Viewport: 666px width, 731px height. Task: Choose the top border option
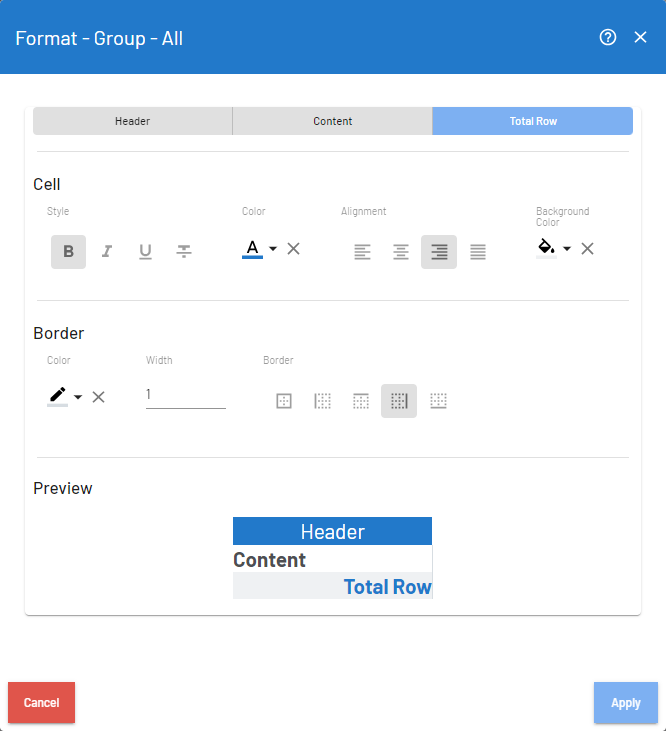361,401
